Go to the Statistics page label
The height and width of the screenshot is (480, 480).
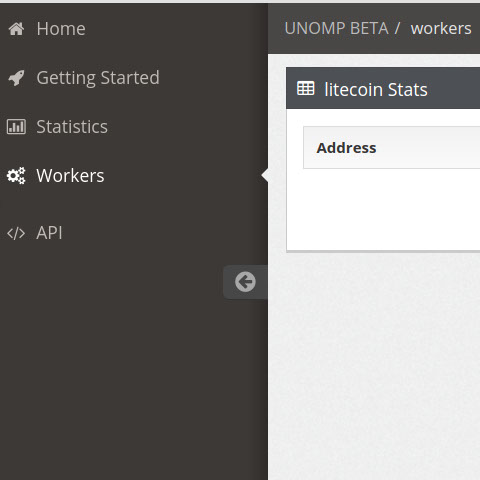coord(72,127)
